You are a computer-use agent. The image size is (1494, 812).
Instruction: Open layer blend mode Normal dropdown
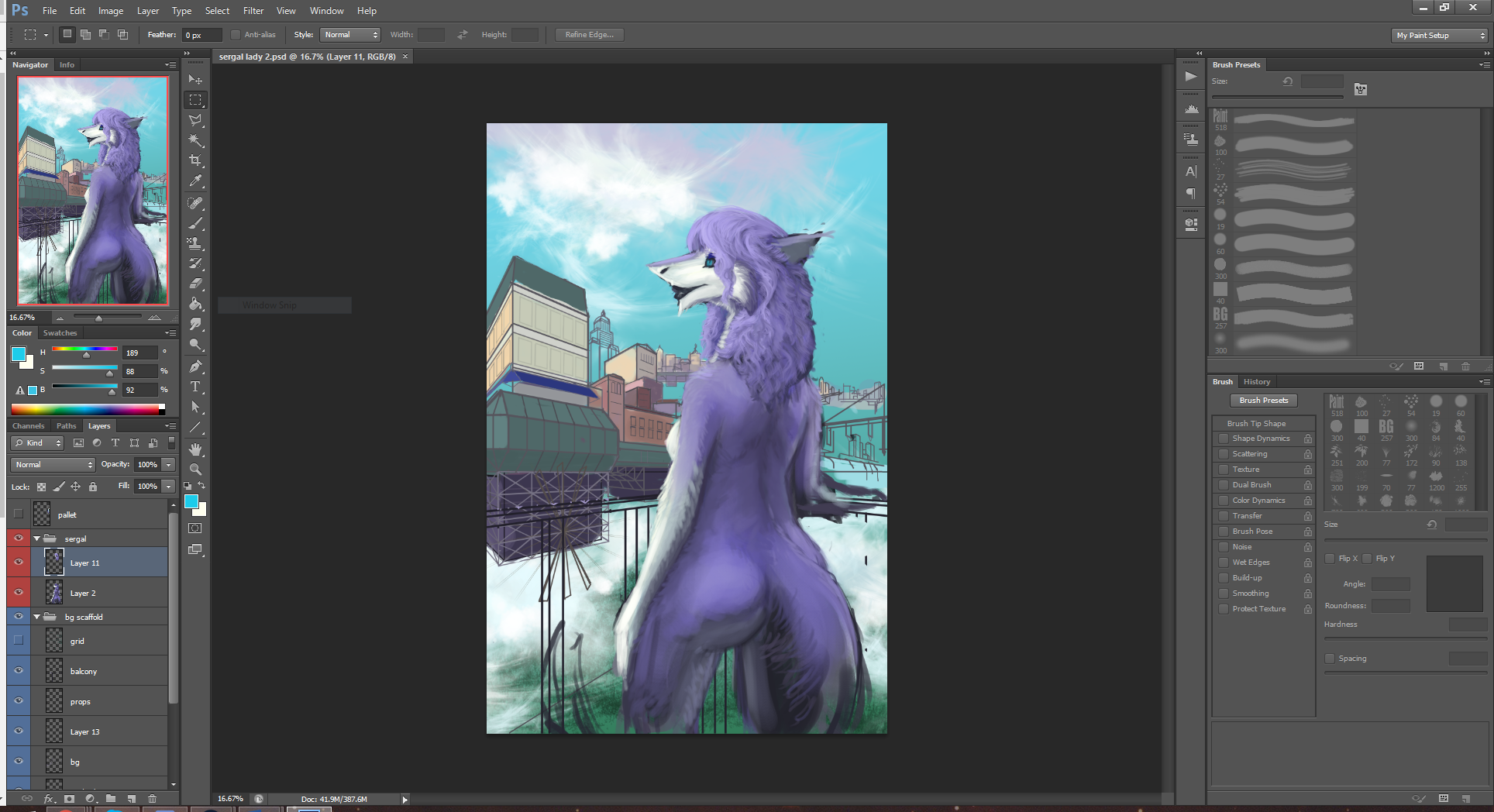53,465
